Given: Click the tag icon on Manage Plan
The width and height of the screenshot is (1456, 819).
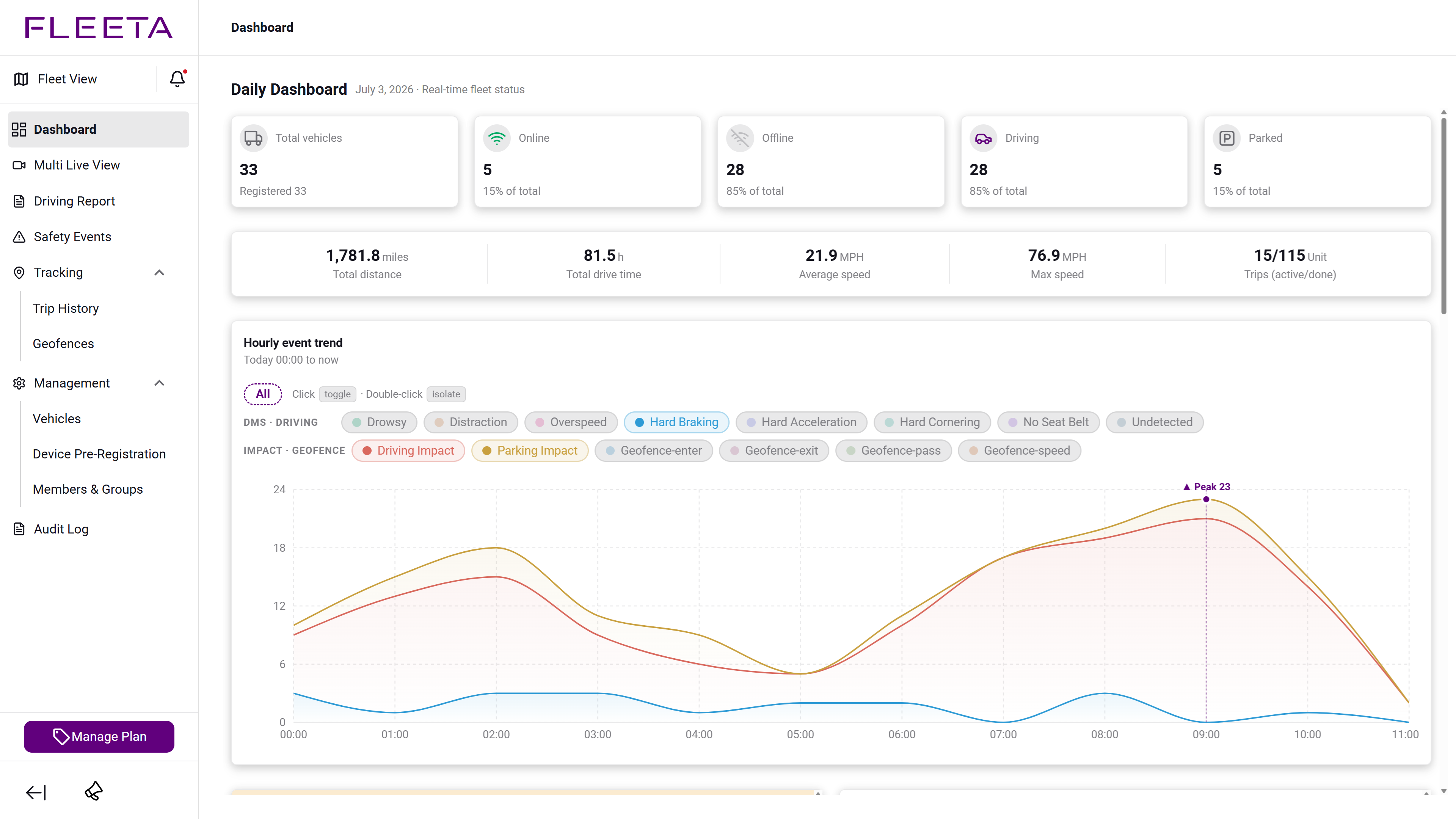Looking at the screenshot, I should (61, 736).
